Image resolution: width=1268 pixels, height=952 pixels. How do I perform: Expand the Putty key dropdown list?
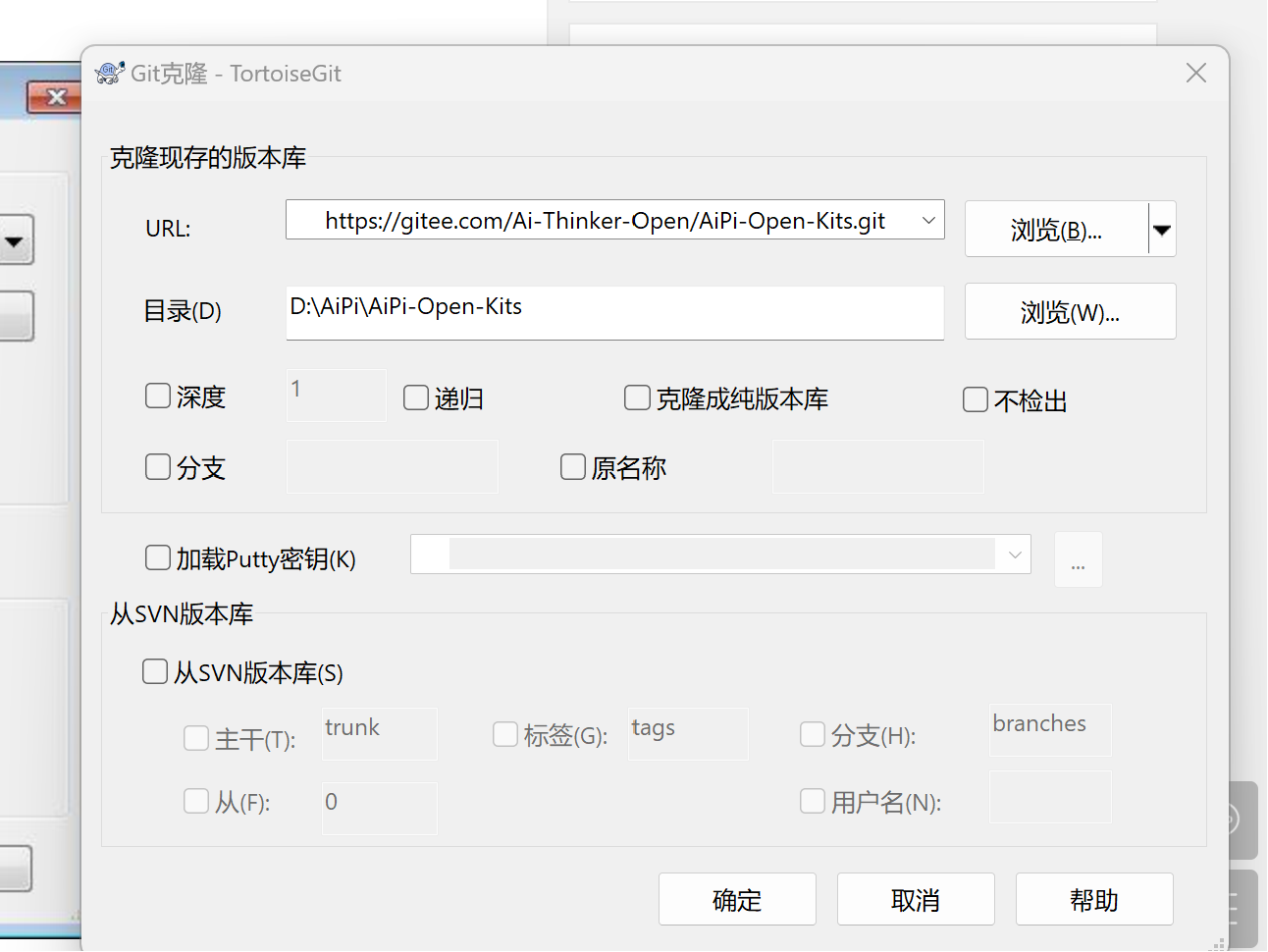[x=1015, y=555]
